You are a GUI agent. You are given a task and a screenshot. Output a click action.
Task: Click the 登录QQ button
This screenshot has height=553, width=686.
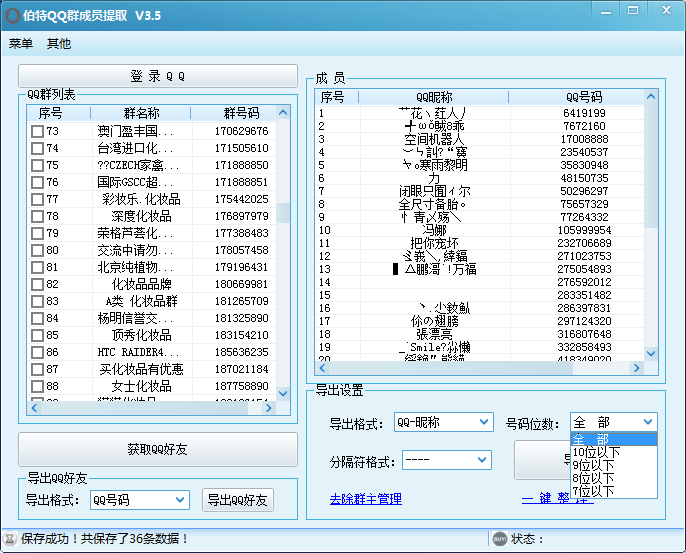pyautogui.click(x=158, y=76)
